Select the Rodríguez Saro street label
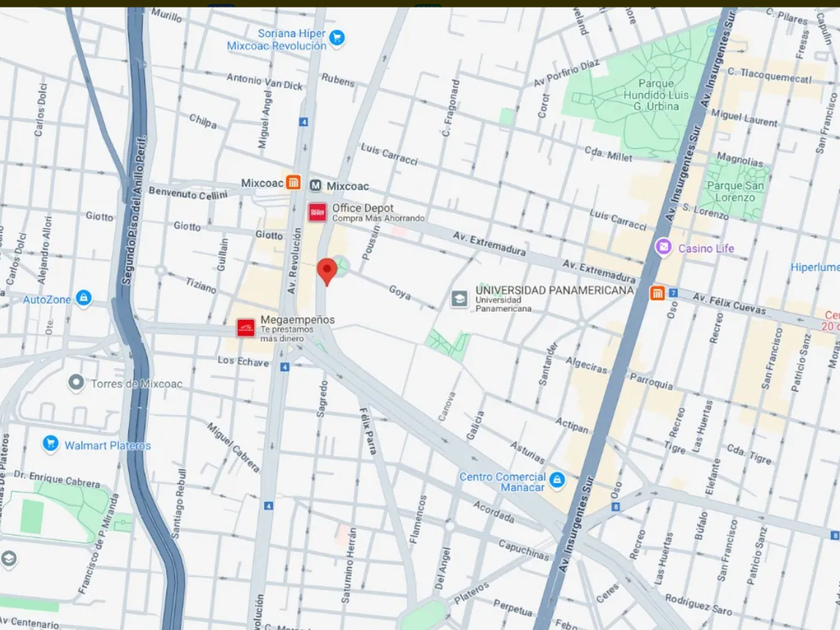The height and width of the screenshot is (630, 840). point(699,604)
